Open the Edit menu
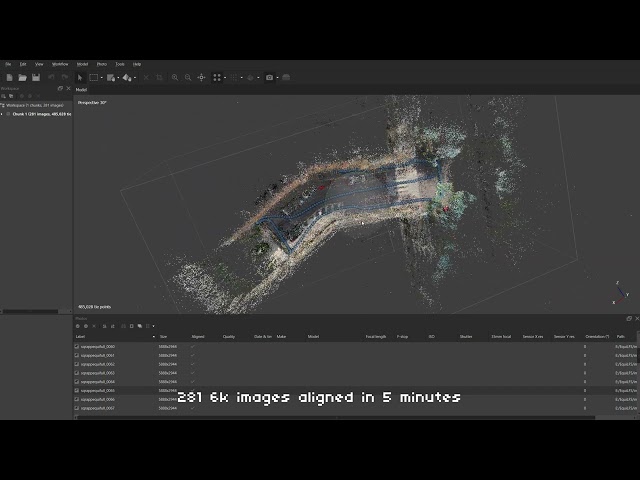This screenshot has height=480, width=640. [23, 64]
